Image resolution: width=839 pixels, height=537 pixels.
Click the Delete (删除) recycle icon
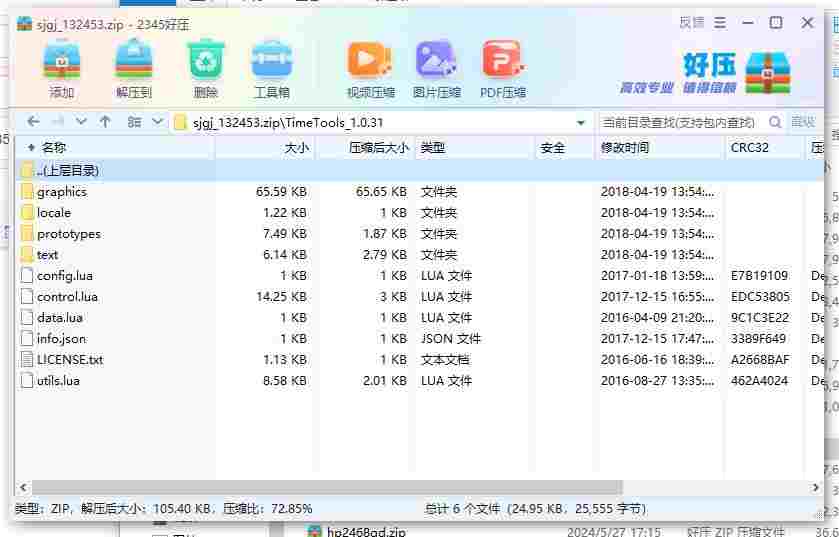click(205, 60)
